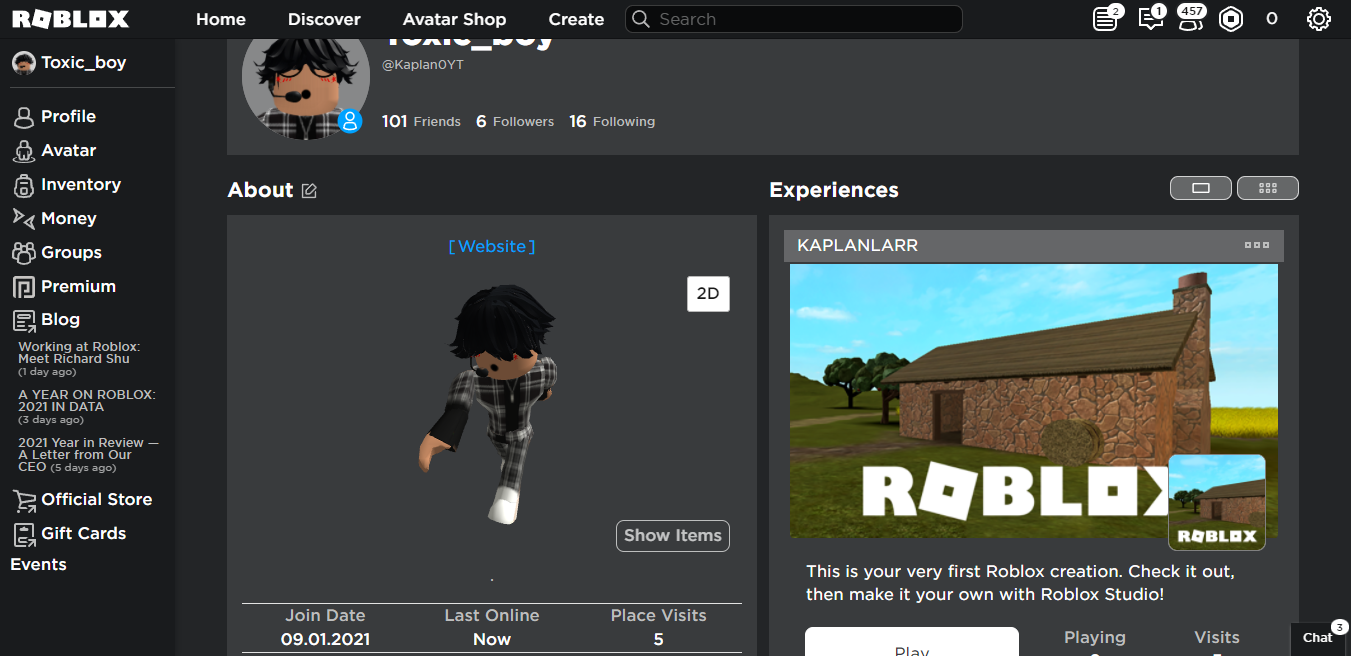
Task: Switch Experiences to slideshow view
Action: click(1201, 188)
